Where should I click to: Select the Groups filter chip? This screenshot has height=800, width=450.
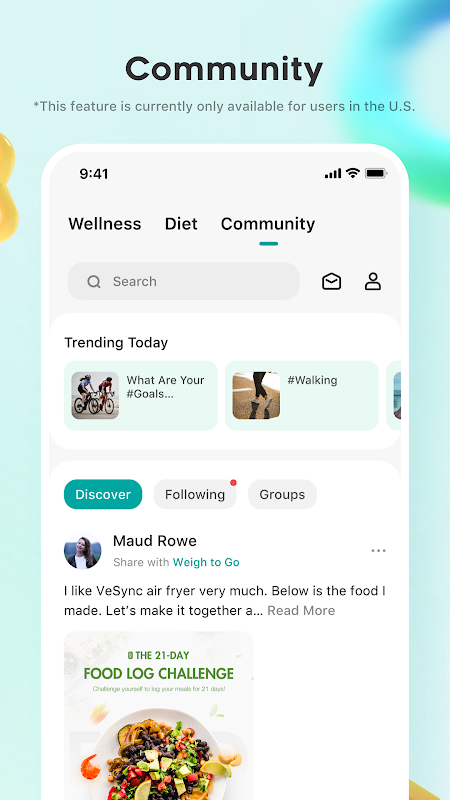coord(282,494)
